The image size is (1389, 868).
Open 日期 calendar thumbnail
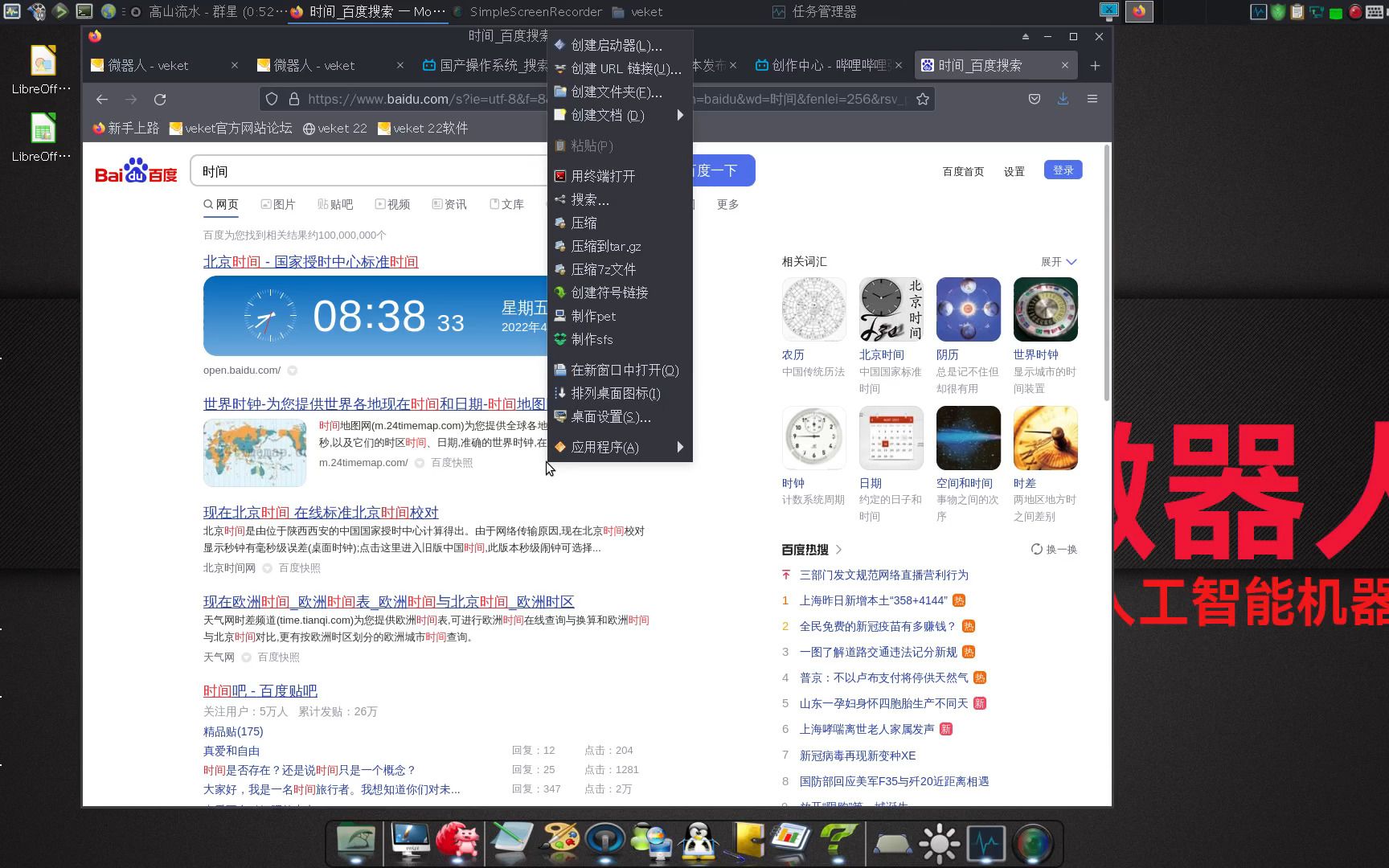pos(891,438)
